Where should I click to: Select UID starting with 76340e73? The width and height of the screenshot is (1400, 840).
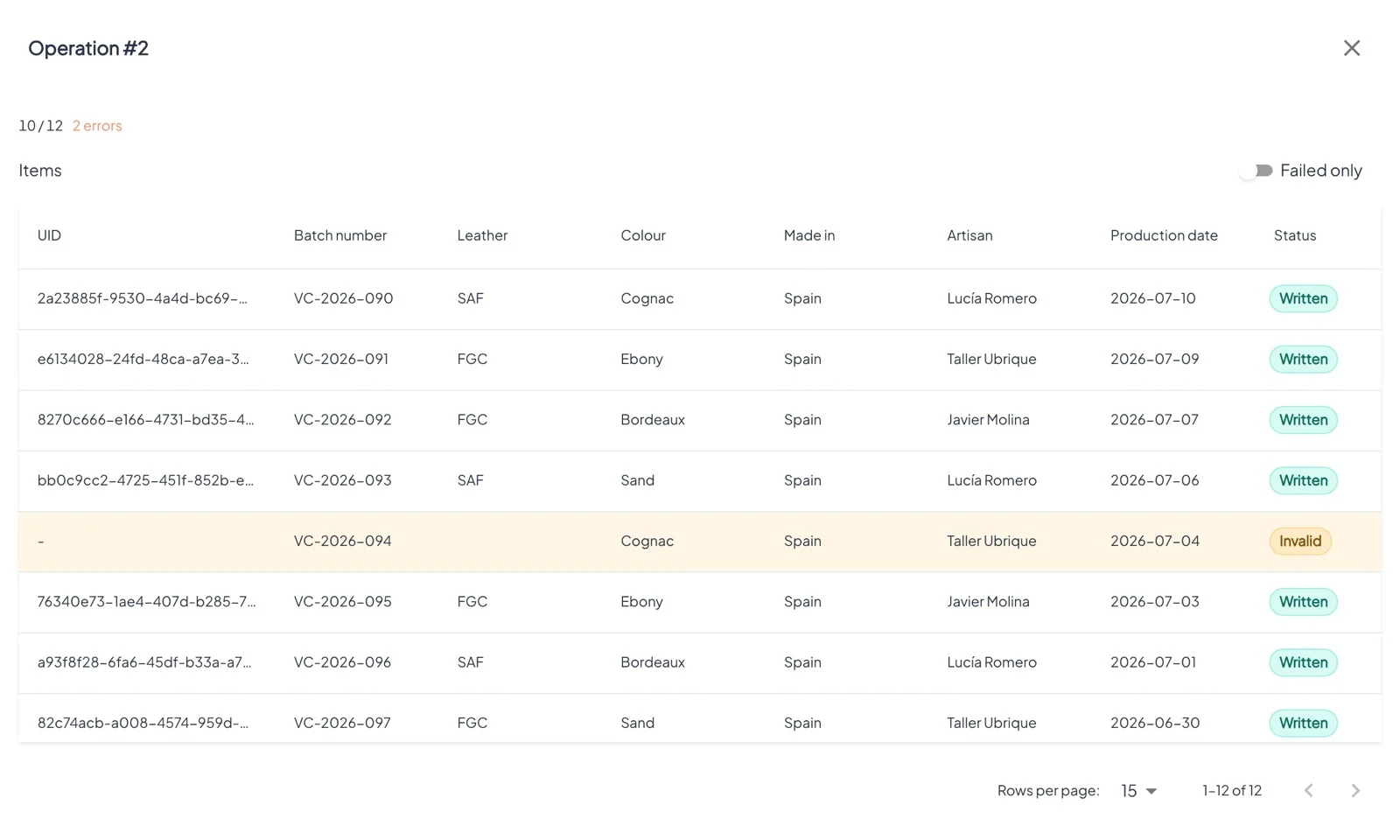pos(146,602)
